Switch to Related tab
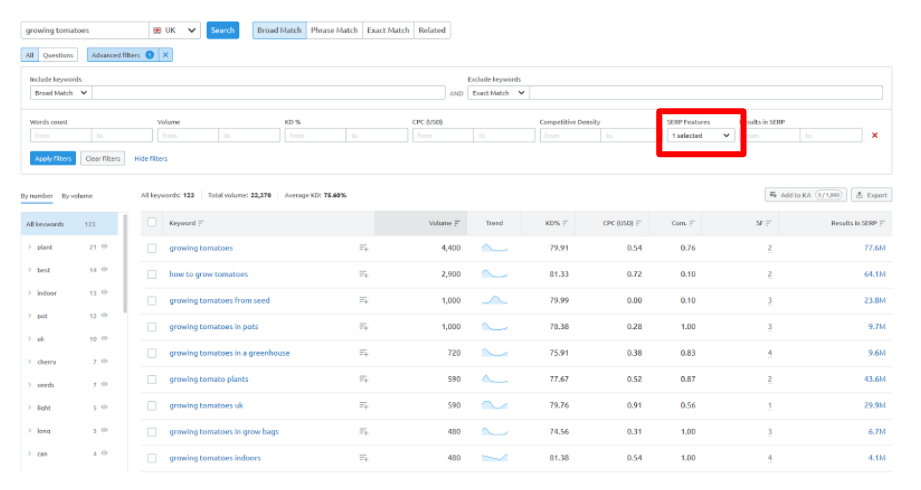This screenshot has height=490, width=921. (432, 30)
